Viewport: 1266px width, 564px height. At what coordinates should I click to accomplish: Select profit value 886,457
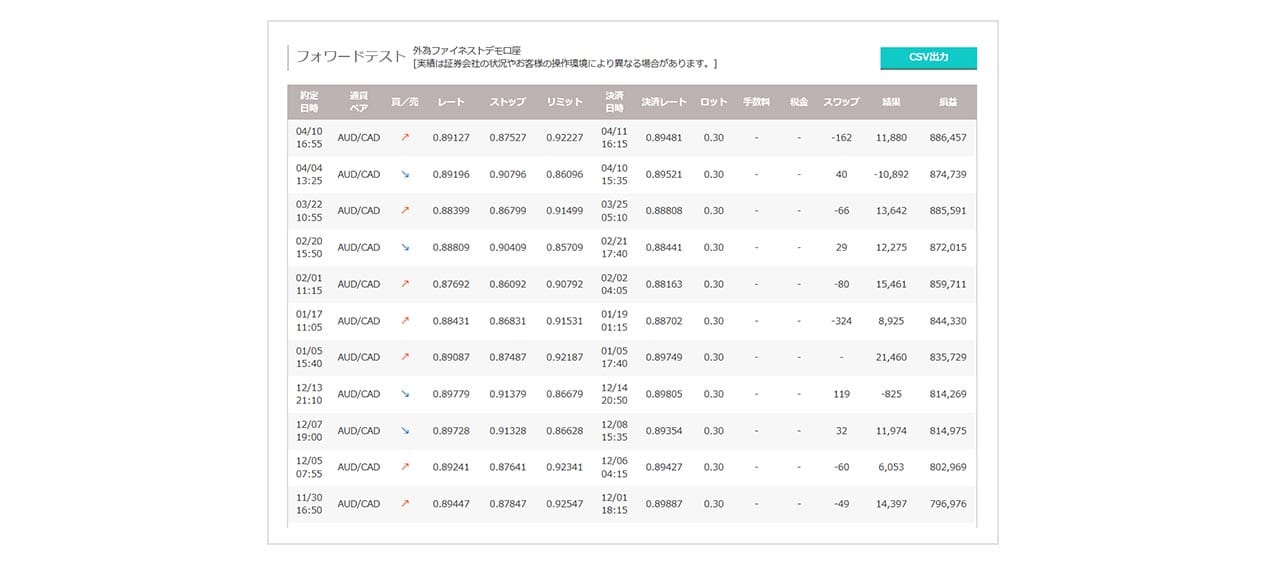[948, 137]
